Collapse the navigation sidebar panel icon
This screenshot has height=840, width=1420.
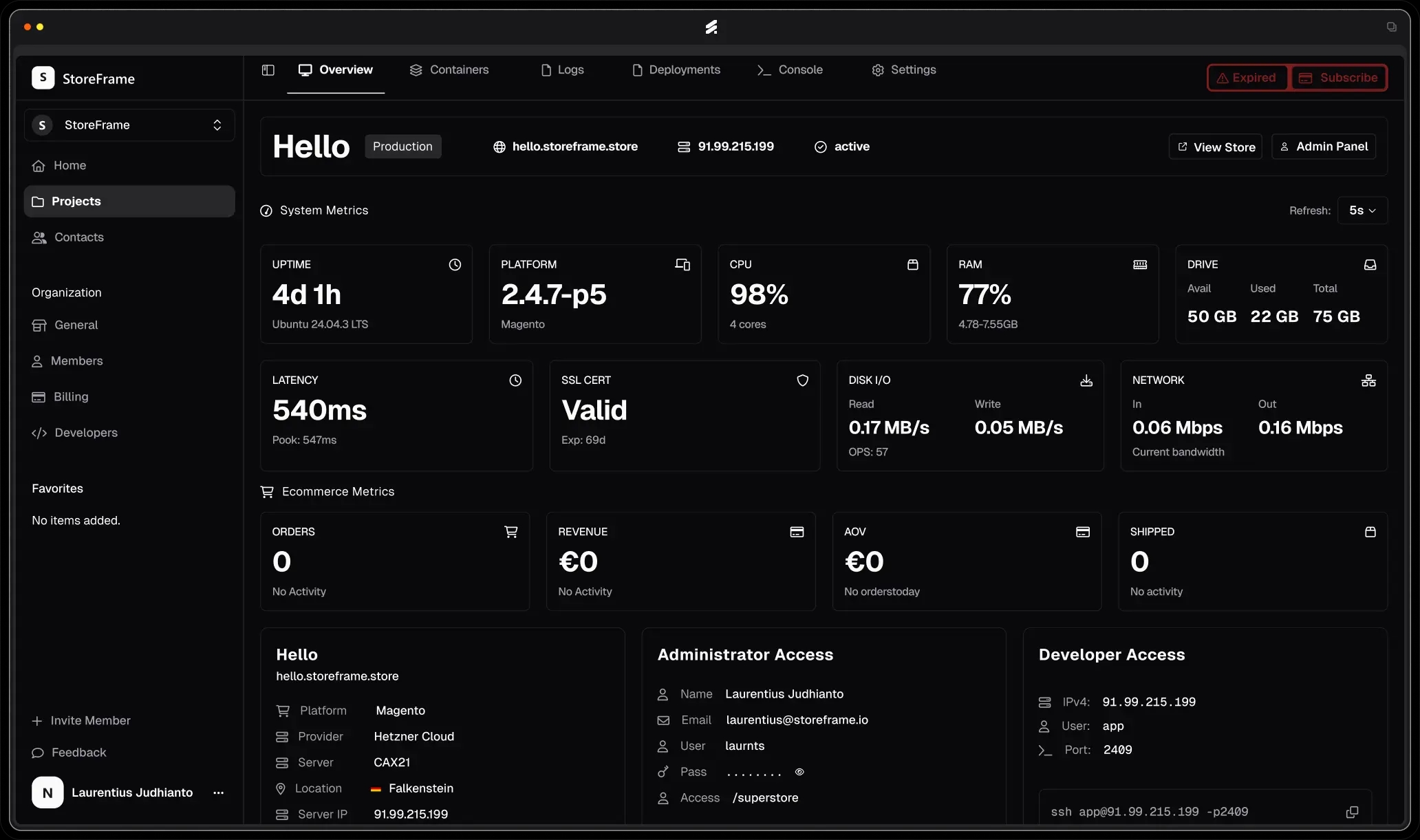(268, 69)
